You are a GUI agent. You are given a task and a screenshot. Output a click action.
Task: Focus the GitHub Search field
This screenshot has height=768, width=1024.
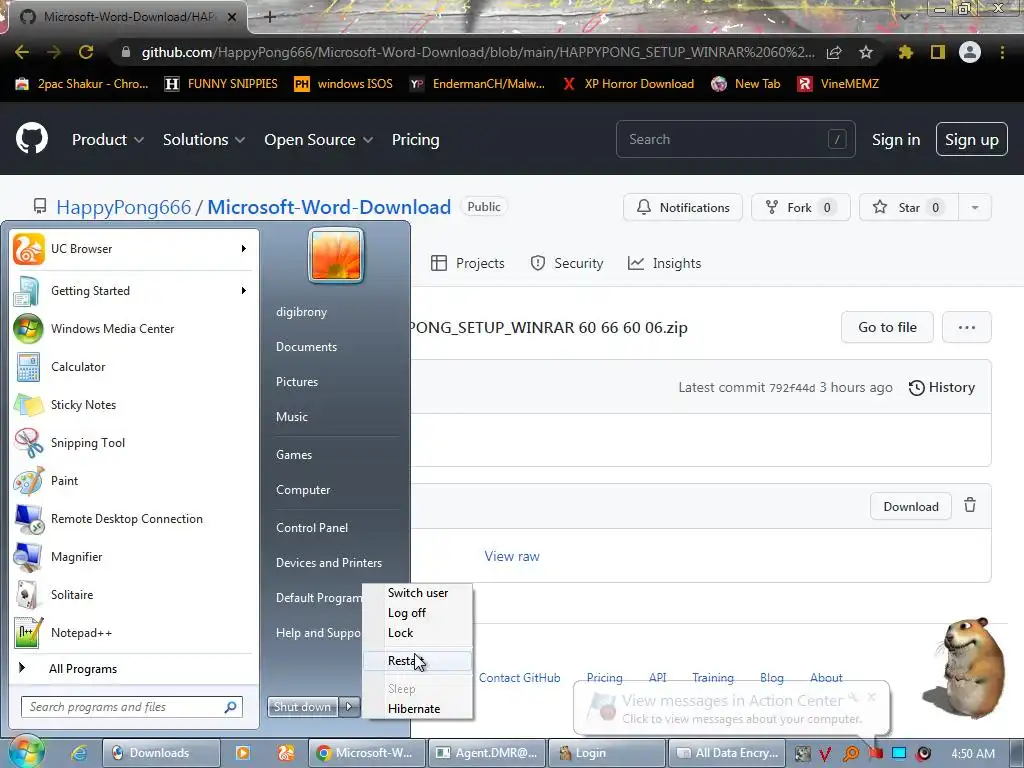point(735,139)
